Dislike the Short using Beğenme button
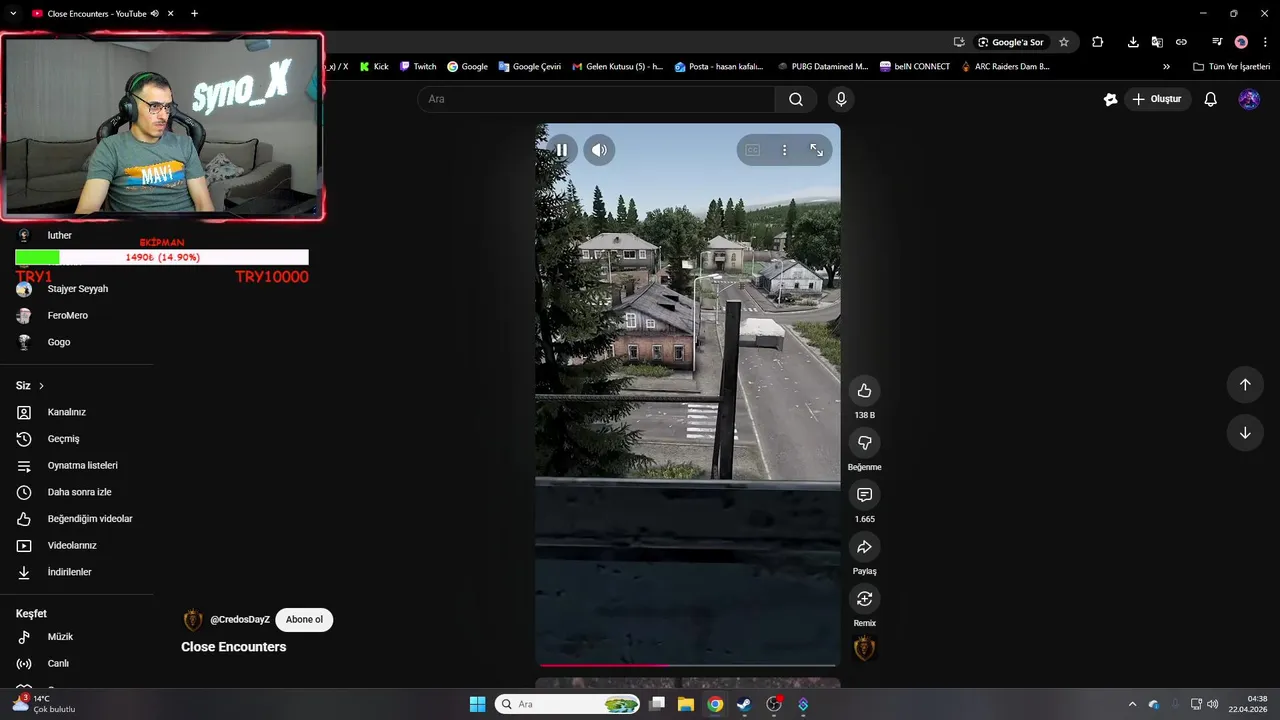 click(x=864, y=443)
